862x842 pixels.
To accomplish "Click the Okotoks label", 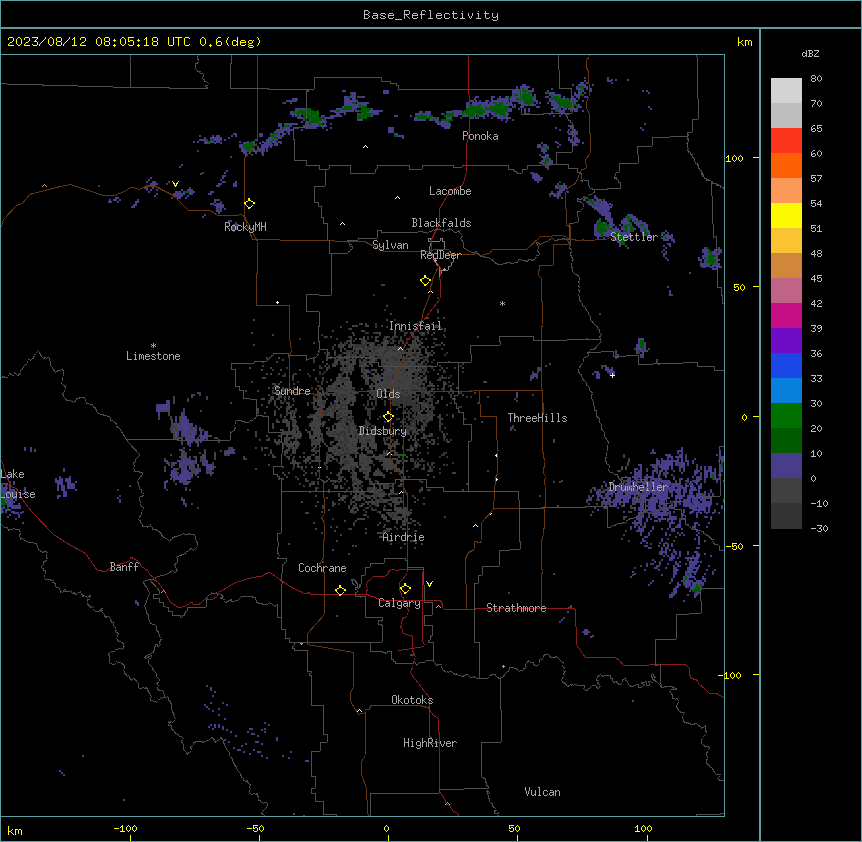I will coord(412,700).
